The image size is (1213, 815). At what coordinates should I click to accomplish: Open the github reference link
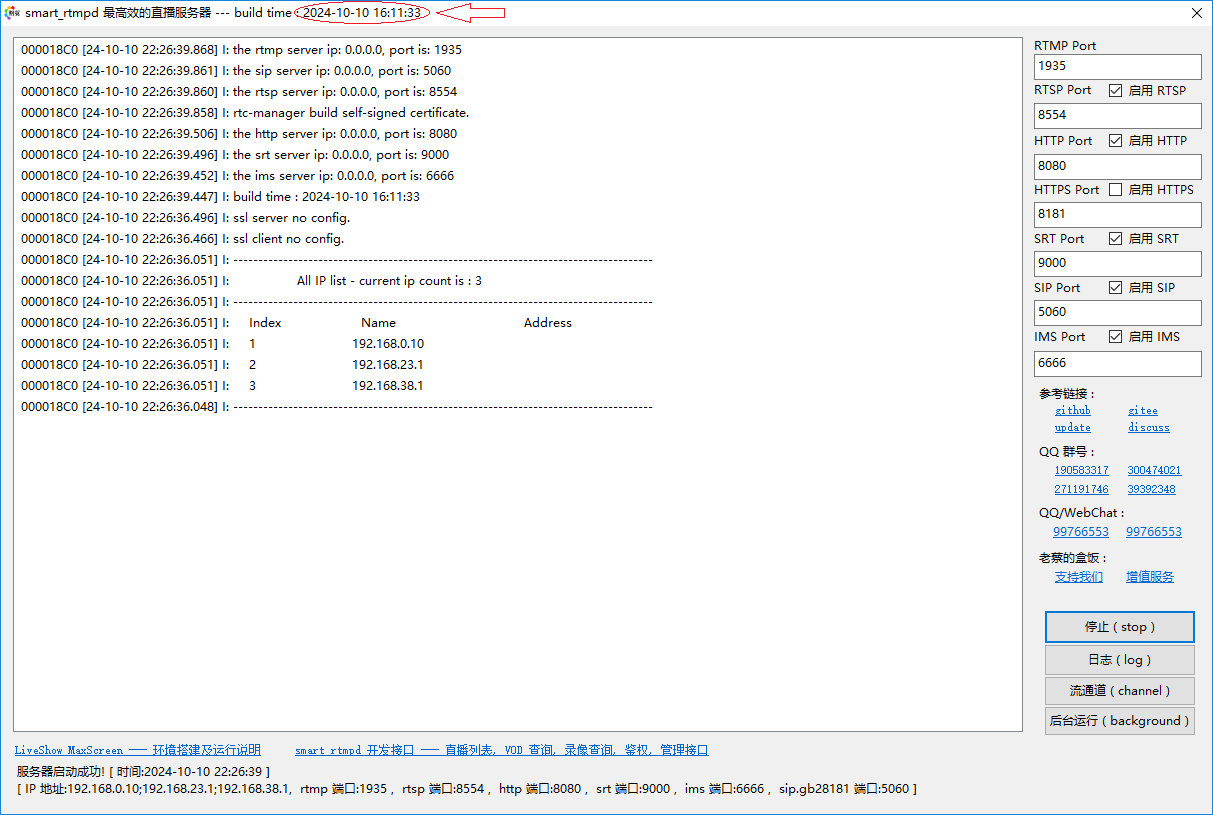click(x=1072, y=411)
